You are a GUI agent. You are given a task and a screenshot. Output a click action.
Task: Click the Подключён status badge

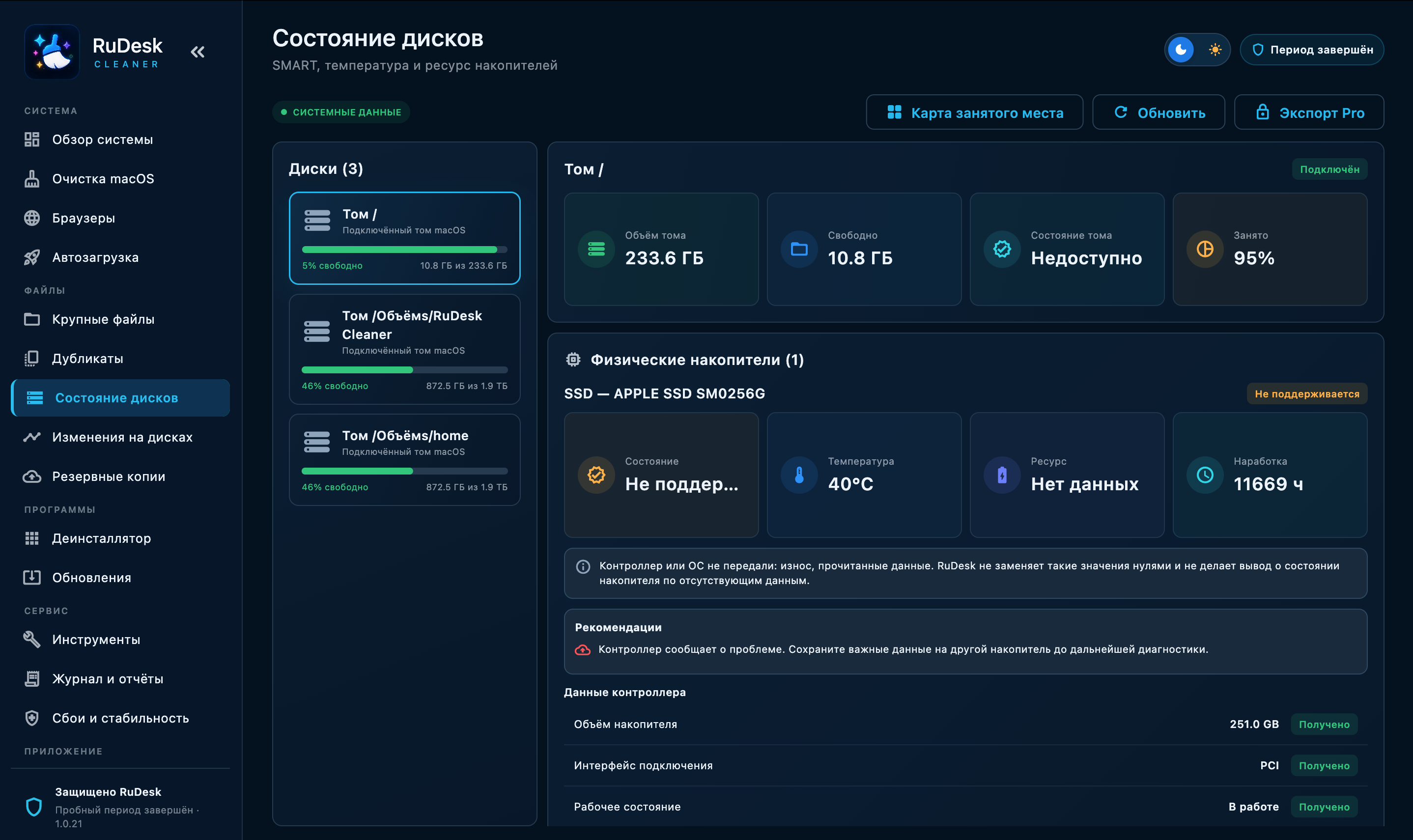1329,169
